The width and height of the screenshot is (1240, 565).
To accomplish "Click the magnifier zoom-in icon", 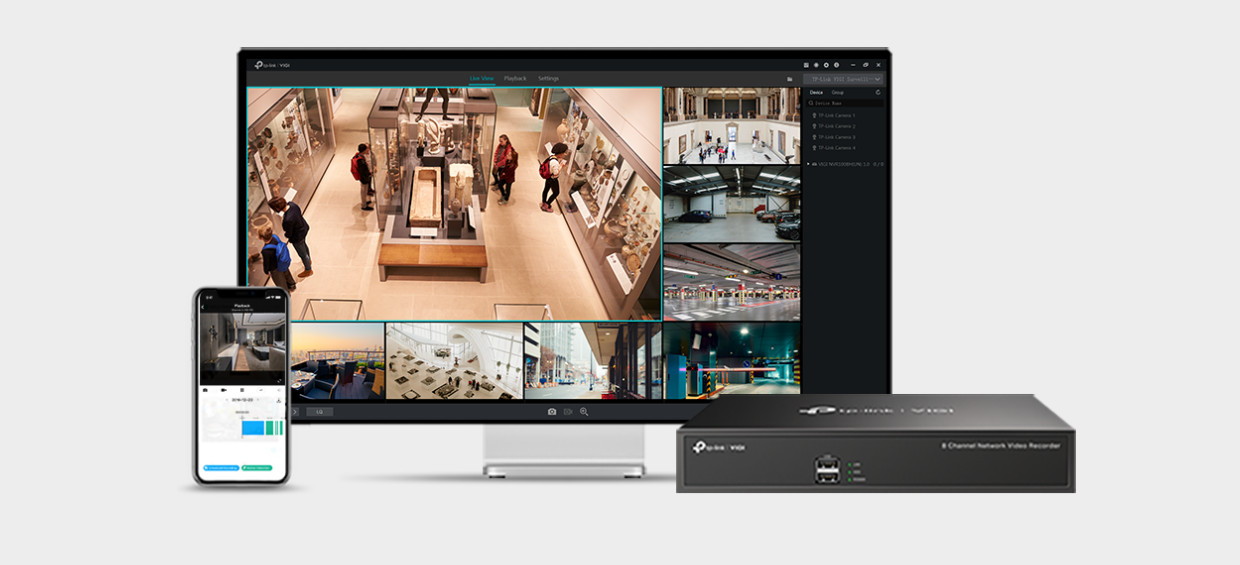I will tap(584, 411).
